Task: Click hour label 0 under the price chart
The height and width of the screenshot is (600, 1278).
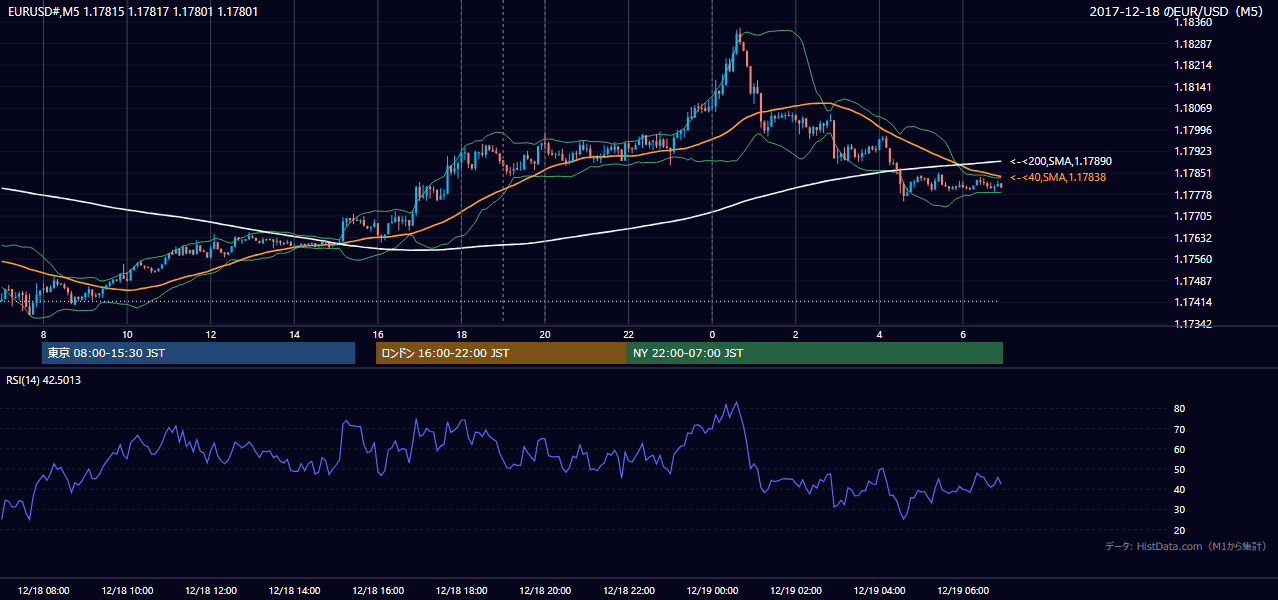Action: coord(712,334)
